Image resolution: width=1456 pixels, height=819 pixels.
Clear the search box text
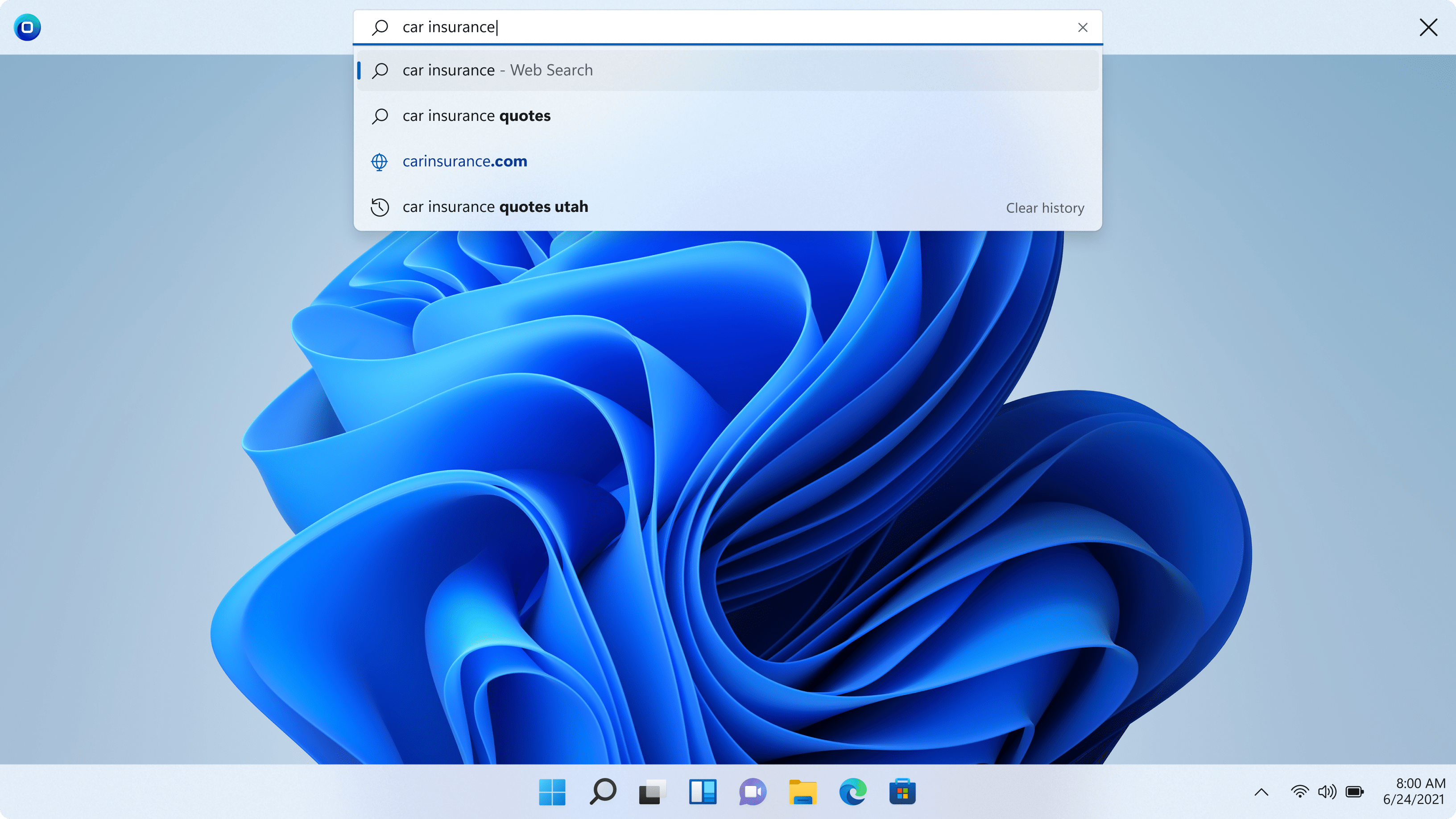(1082, 27)
